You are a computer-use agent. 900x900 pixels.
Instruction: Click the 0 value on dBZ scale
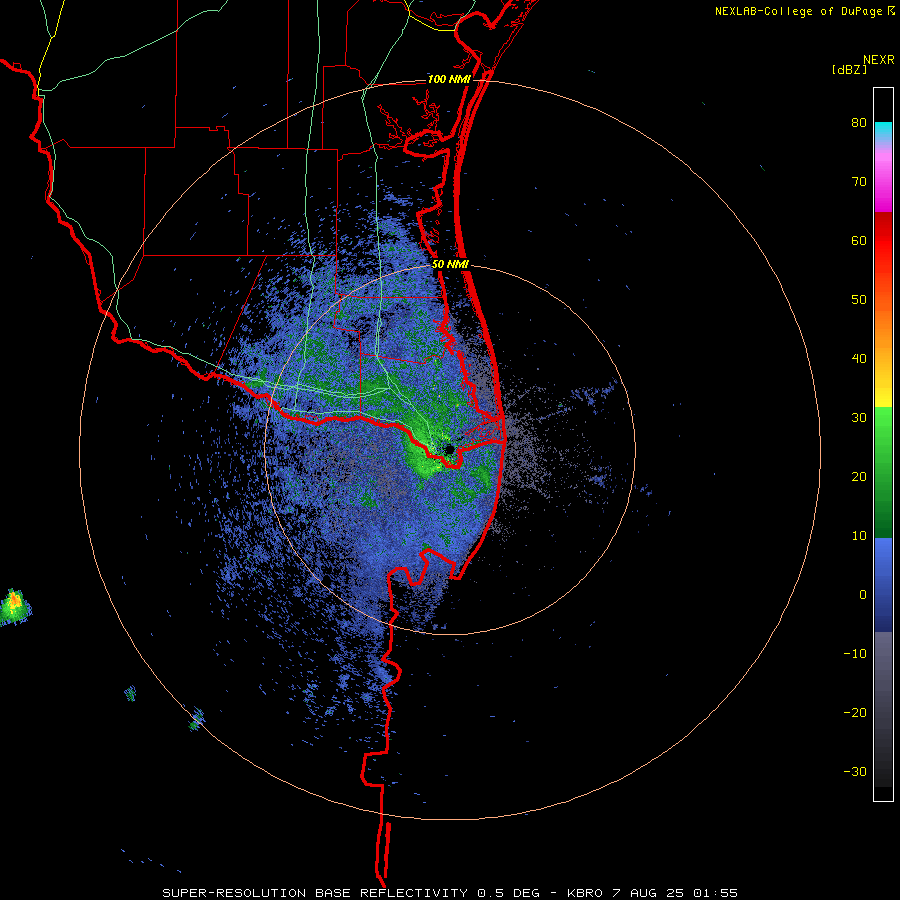(x=863, y=595)
